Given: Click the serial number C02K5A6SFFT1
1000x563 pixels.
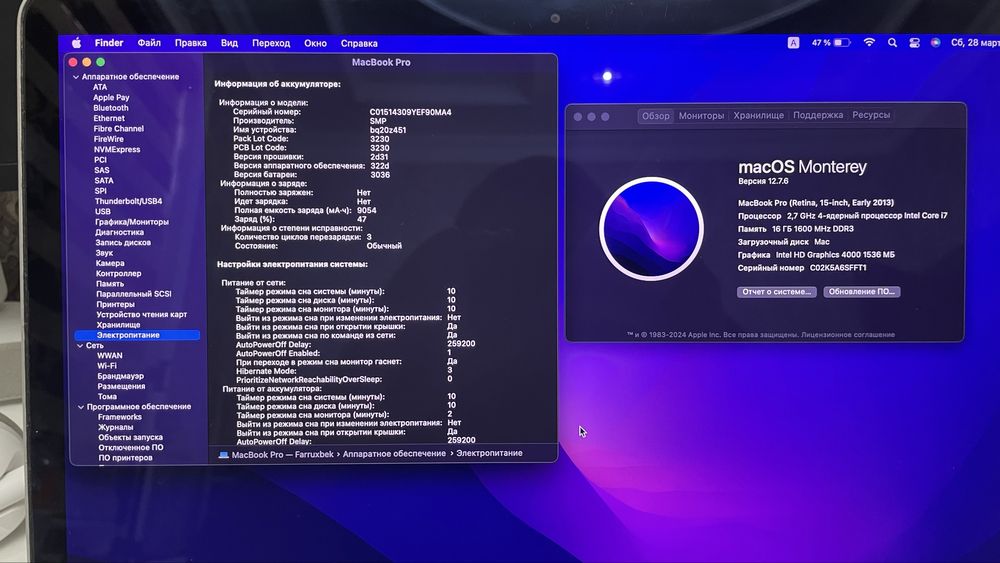Looking at the screenshot, I should (838, 268).
